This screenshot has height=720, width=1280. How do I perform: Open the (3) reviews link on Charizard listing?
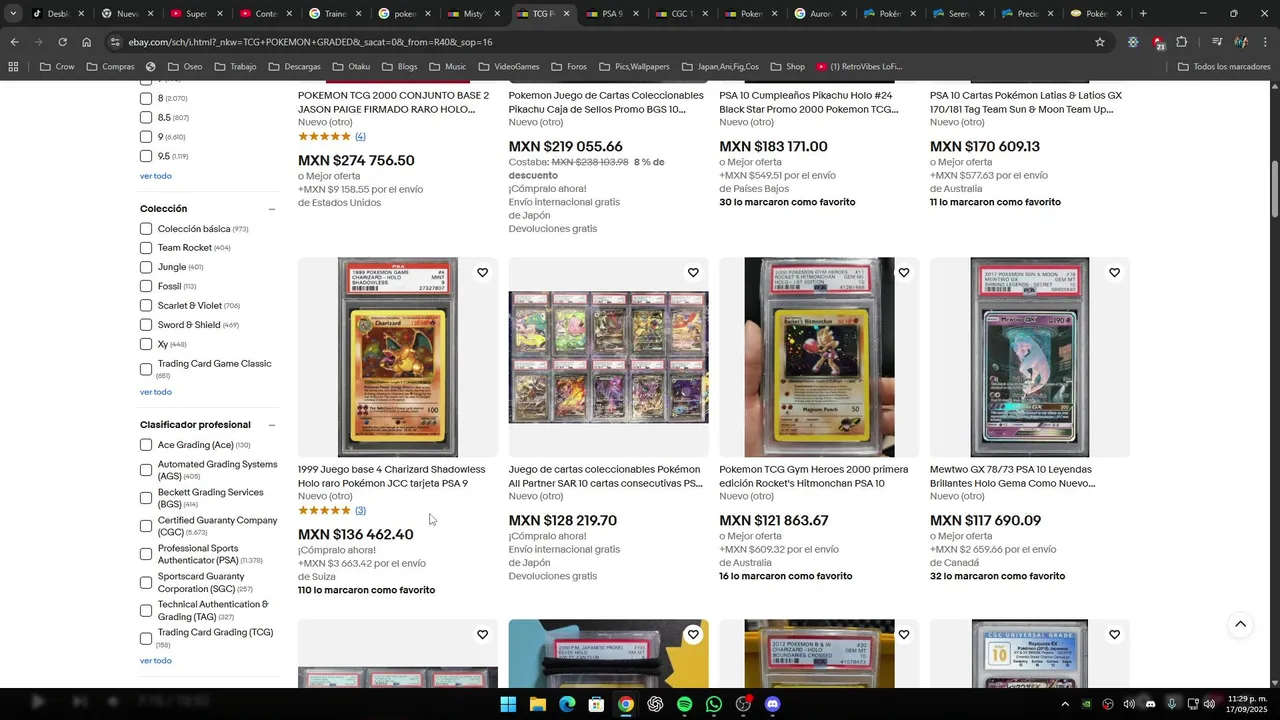[360, 510]
